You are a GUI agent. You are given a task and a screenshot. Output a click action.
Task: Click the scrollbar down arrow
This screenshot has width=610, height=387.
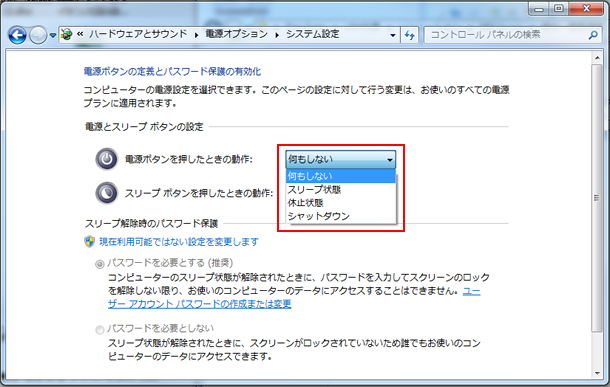coord(597,373)
